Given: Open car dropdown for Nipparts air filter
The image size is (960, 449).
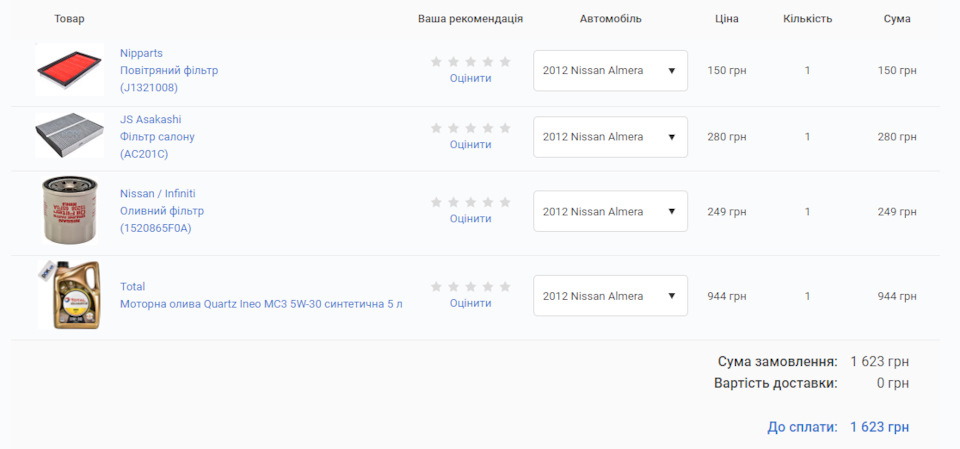Looking at the screenshot, I should tap(610, 70).
